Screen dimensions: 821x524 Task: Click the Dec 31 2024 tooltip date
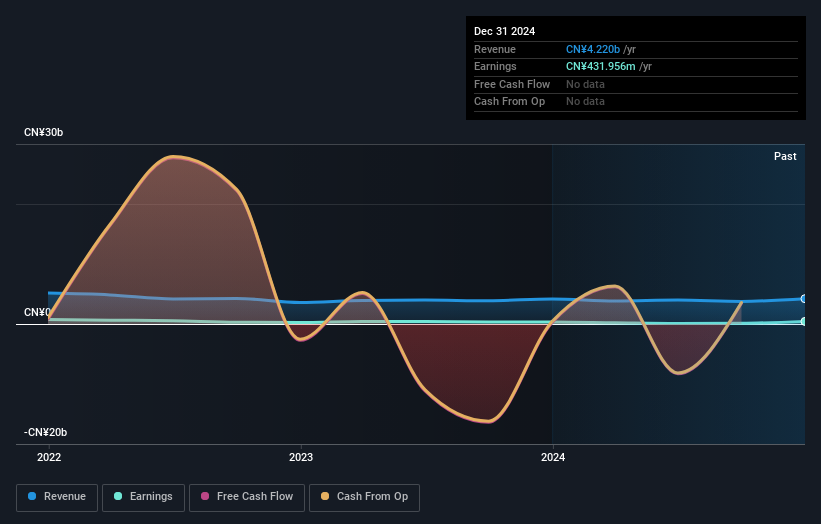tap(504, 31)
